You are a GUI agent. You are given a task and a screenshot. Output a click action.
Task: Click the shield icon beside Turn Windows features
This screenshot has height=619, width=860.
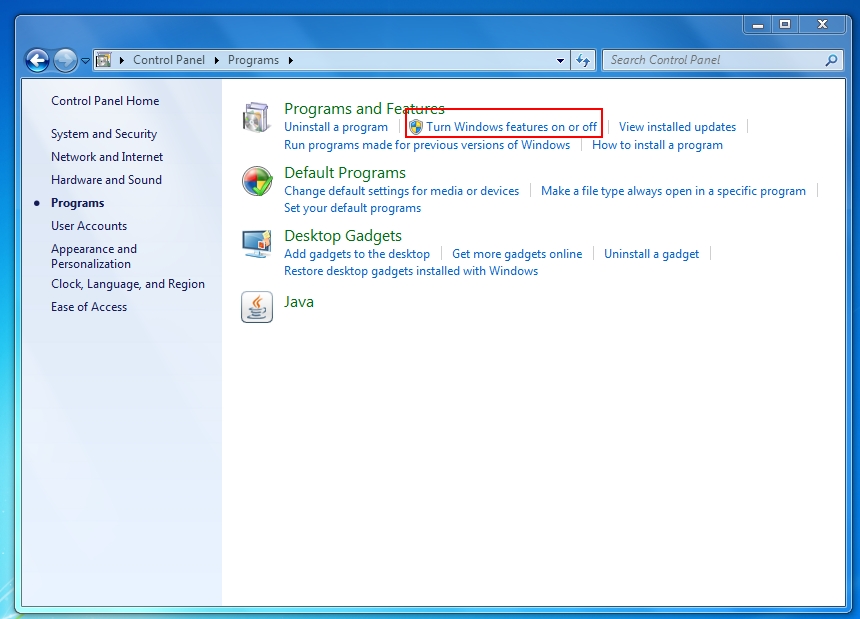(416, 127)
